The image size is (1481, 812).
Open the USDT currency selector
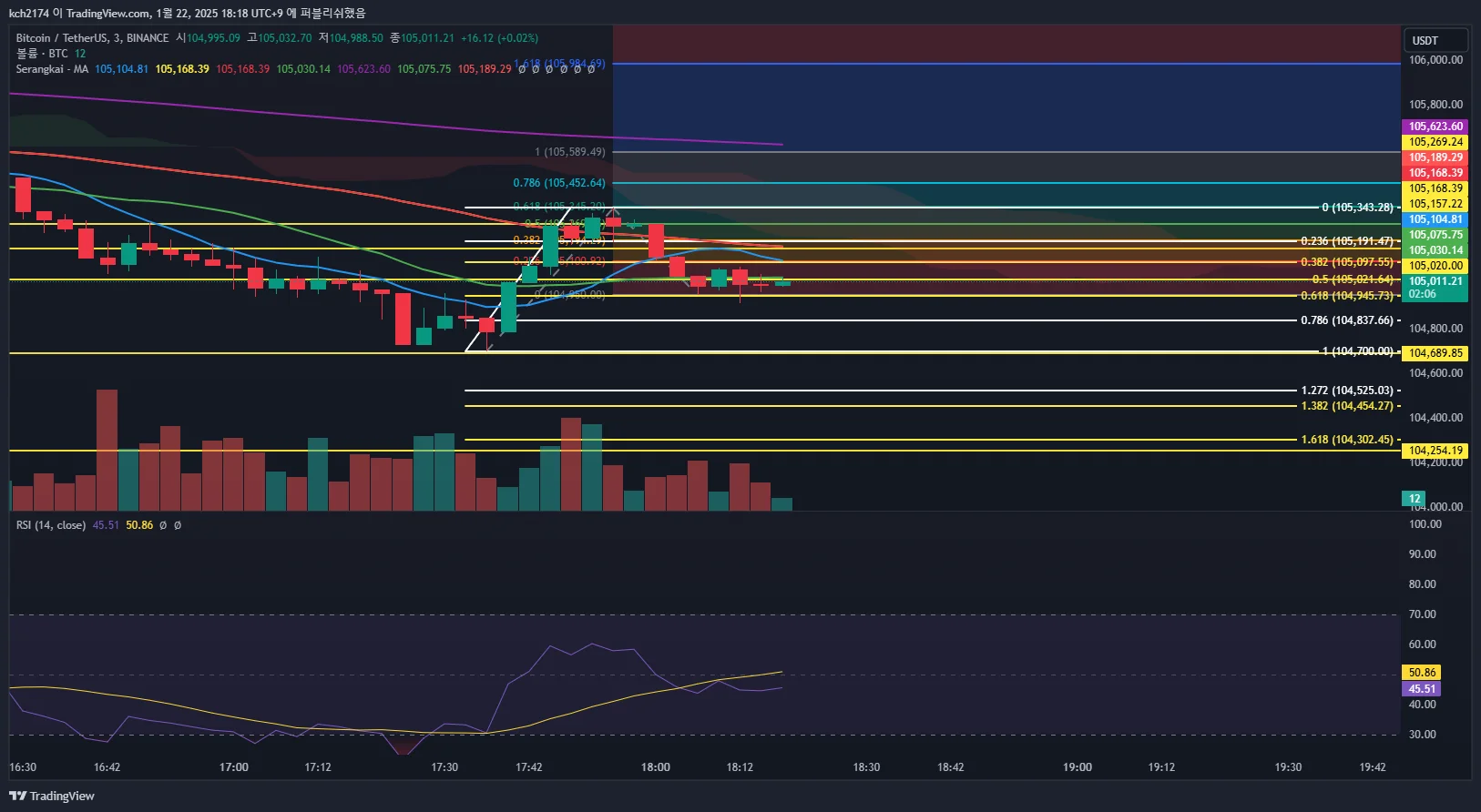(x=1435, y=40)
